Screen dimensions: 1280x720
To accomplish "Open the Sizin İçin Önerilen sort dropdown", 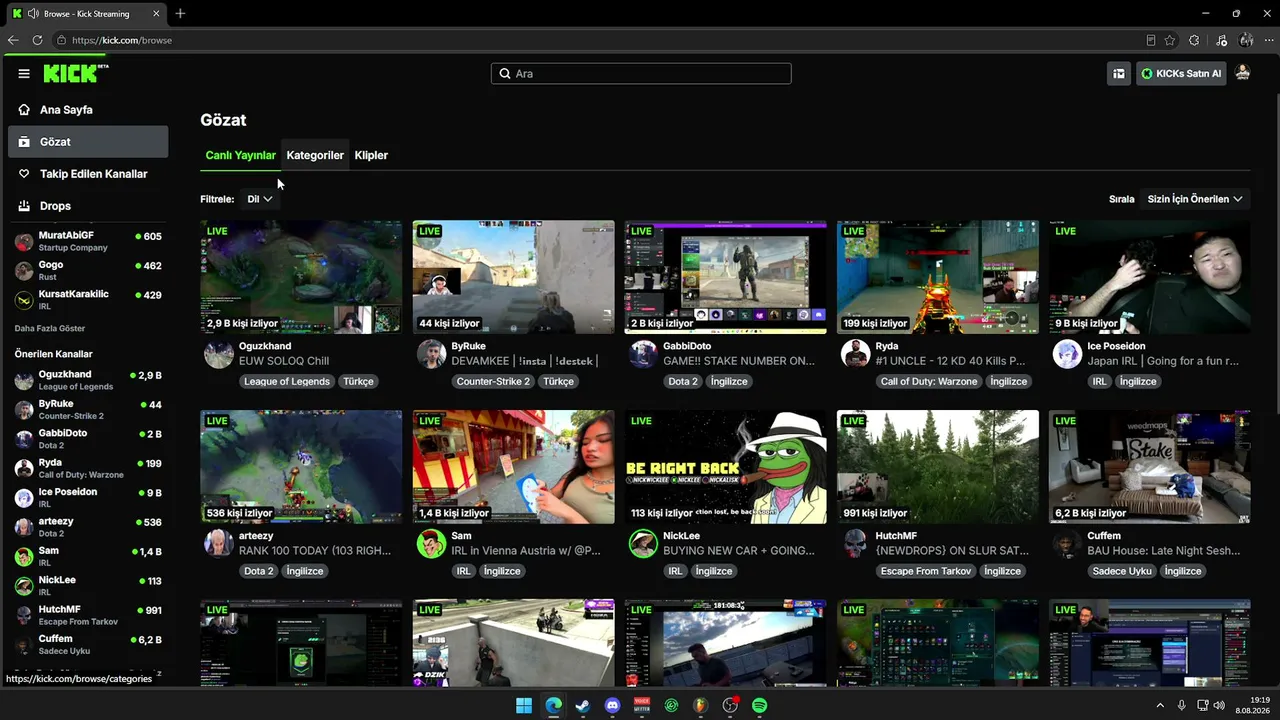I will point(1195,199).
